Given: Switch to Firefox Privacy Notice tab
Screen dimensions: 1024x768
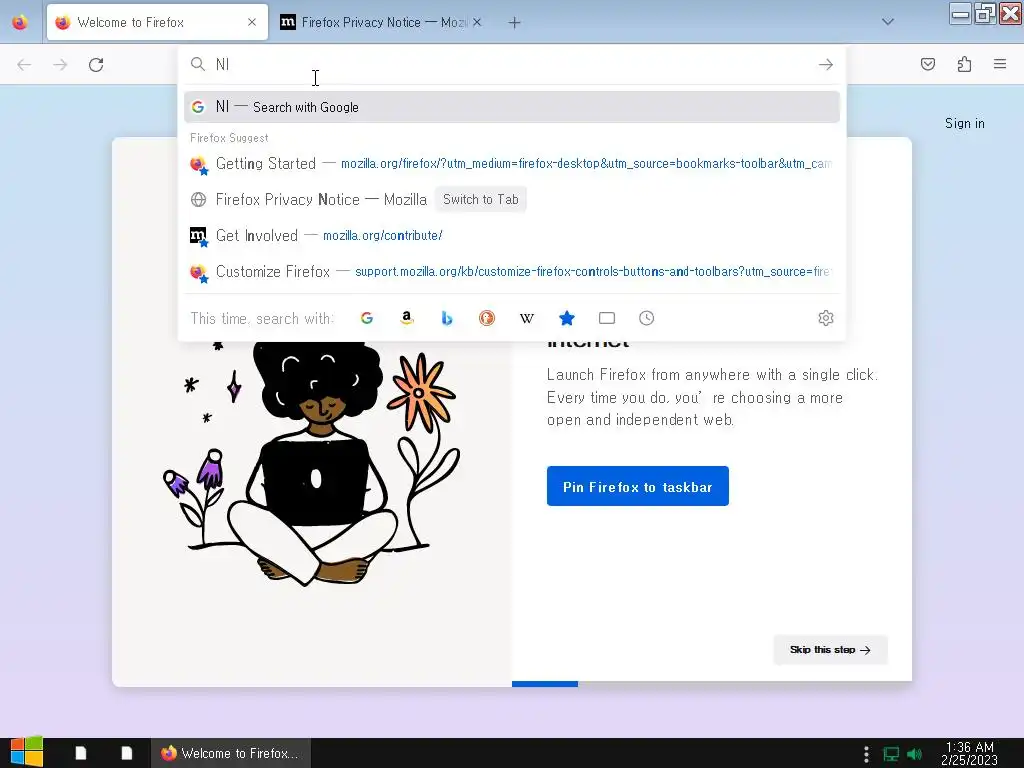Looking at the screenshot, I should (382, 22).
